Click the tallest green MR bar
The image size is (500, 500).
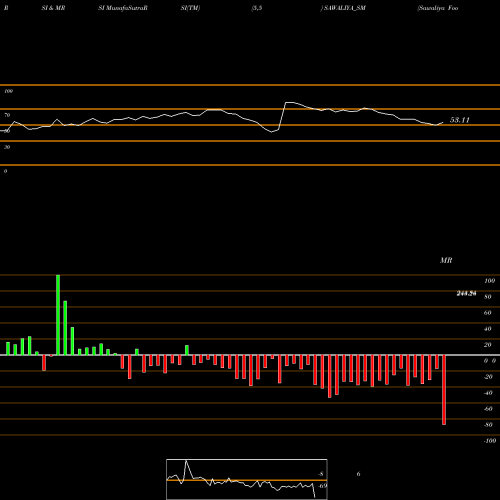(58, 315)
